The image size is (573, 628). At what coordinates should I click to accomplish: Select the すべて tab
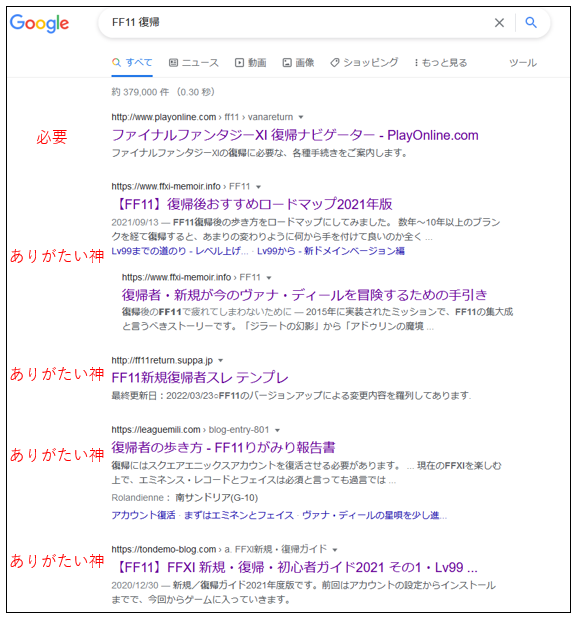click(132, 62)
